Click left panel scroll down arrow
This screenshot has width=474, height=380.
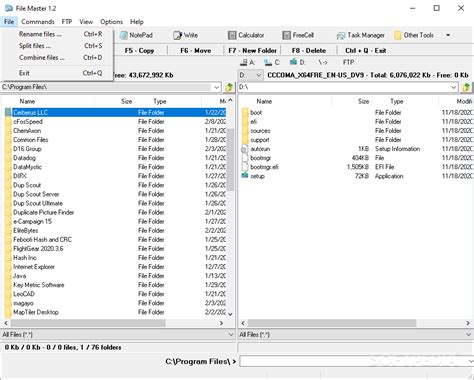(230, 314)
